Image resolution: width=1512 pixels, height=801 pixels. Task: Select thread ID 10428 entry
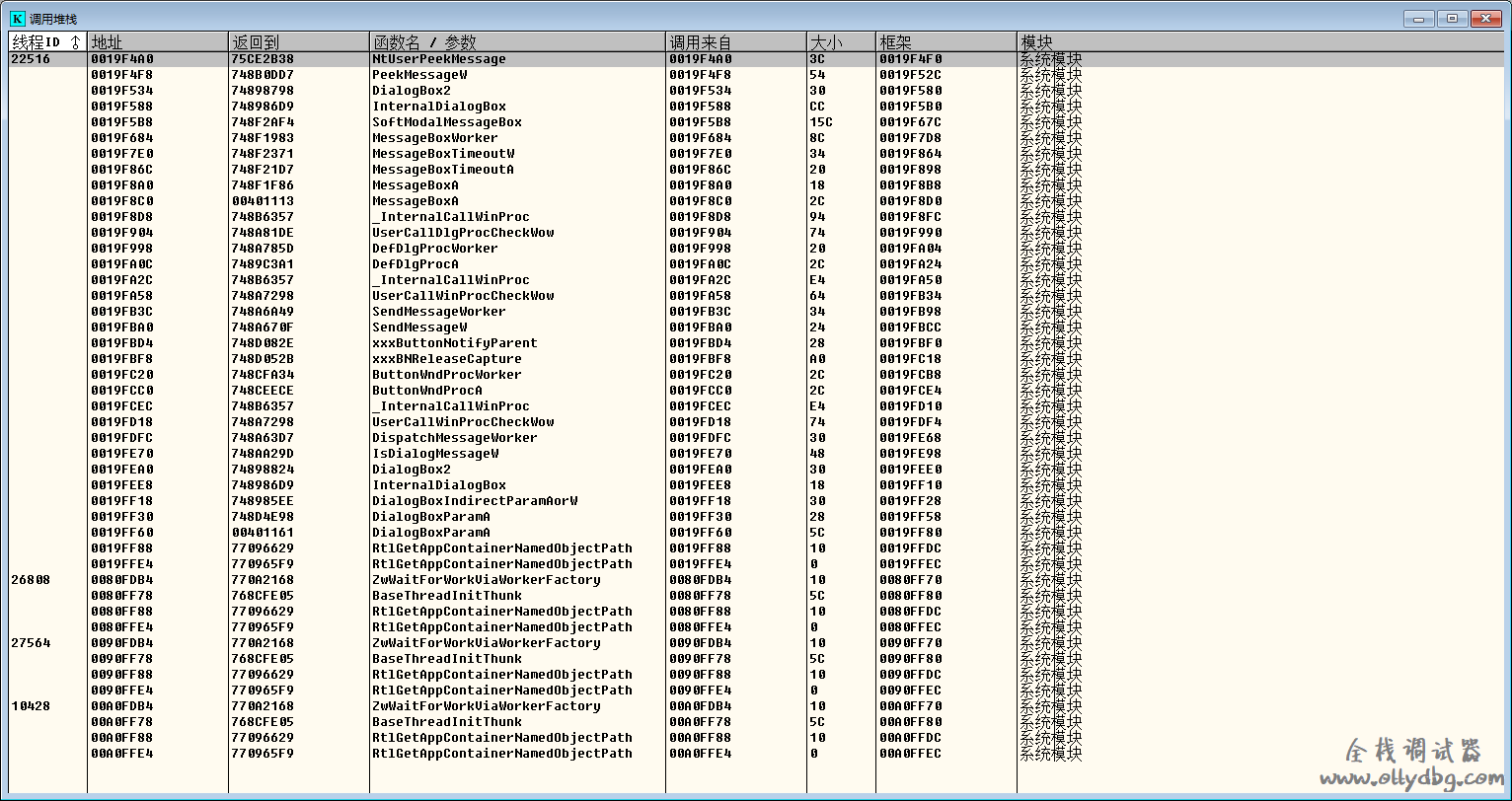tap(31, 706)
